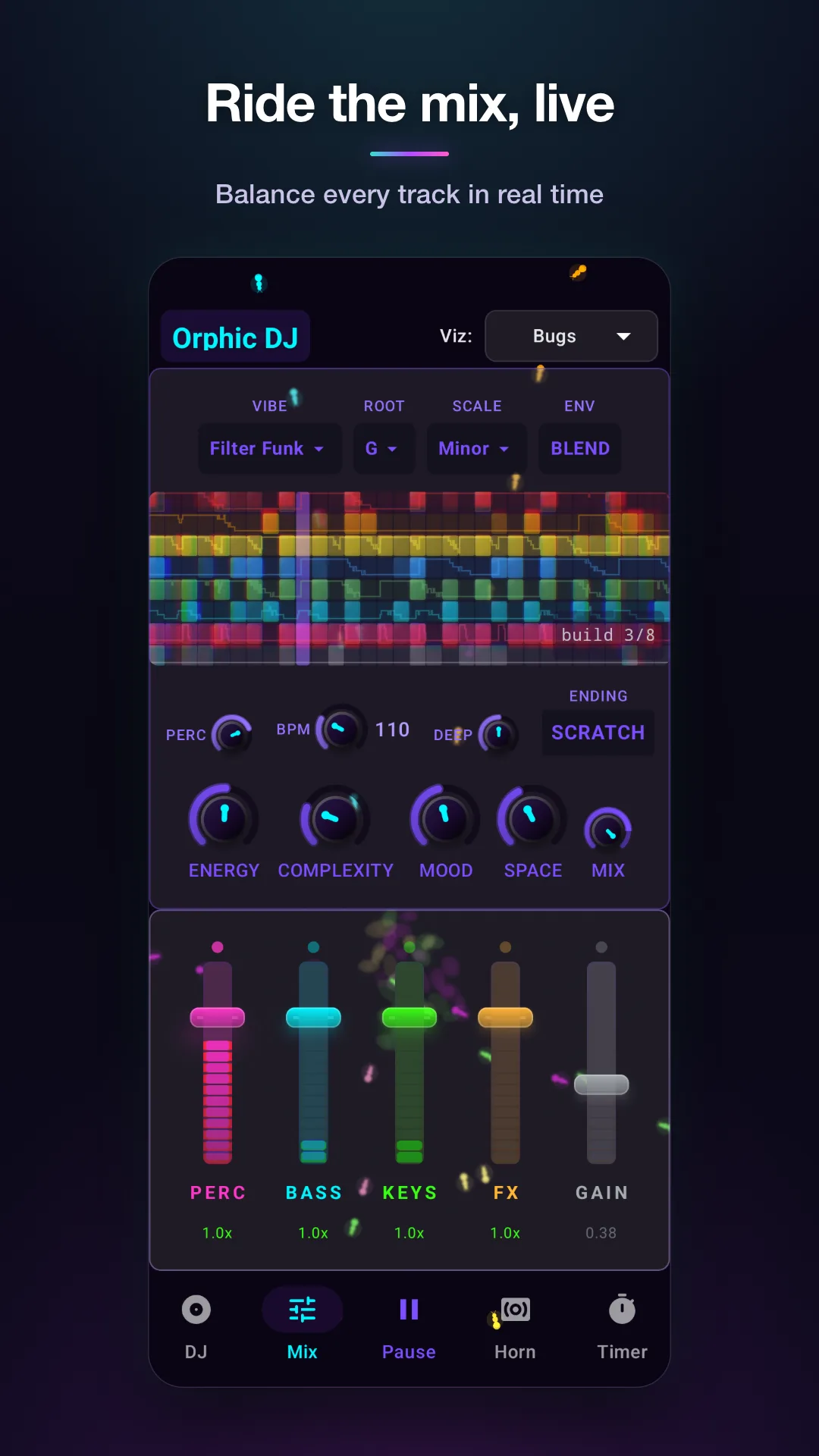The width and height of the screenshot is (819, 1456).
Task: Click the BASS 1.0x multiplier value
Action: [313, 1233]
